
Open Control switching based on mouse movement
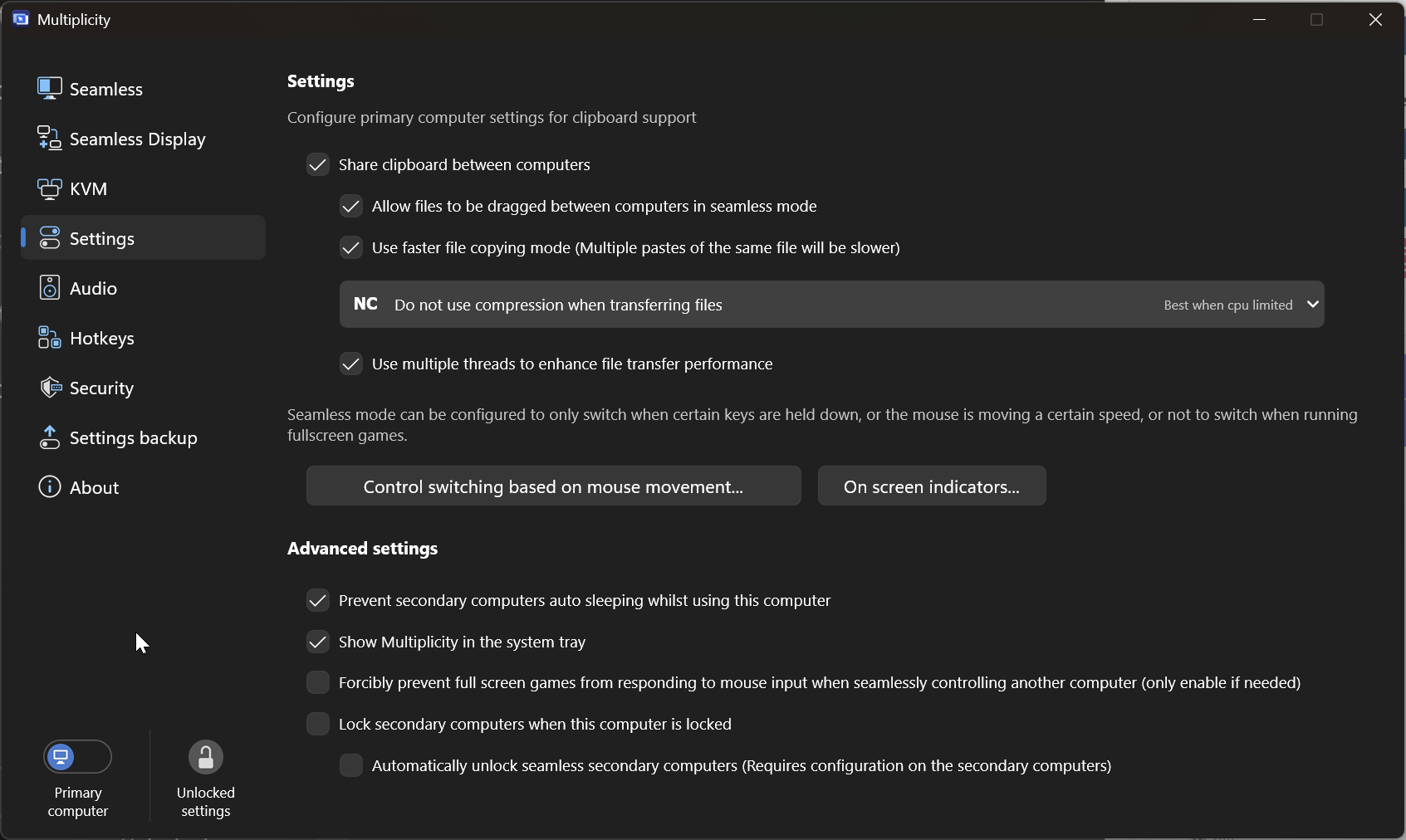point(553,486)
